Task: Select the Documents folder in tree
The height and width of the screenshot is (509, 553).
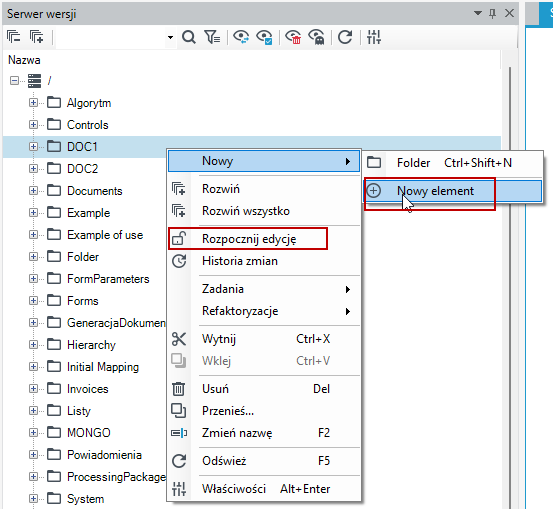Action: [x=95, y=191]
